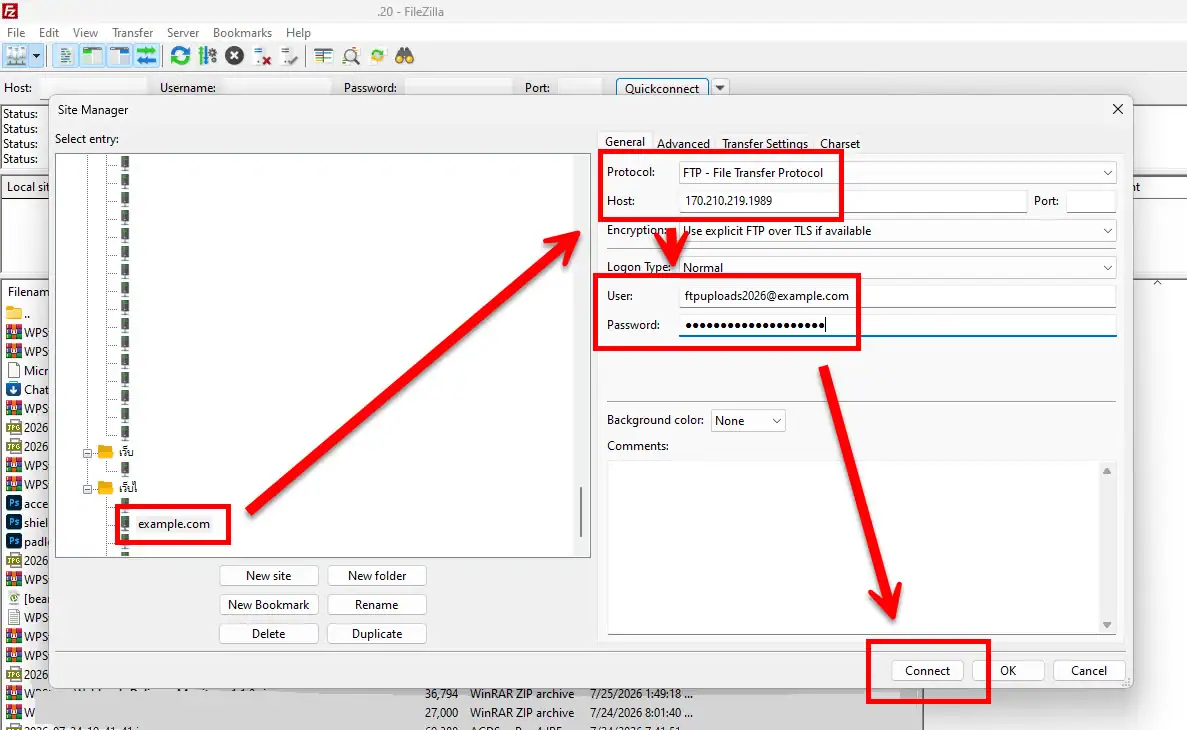Image resolution: width=1187 pixels, height=730 pixels.
Task: Switch to the Charset tab
Action: (x=840, y=143)
